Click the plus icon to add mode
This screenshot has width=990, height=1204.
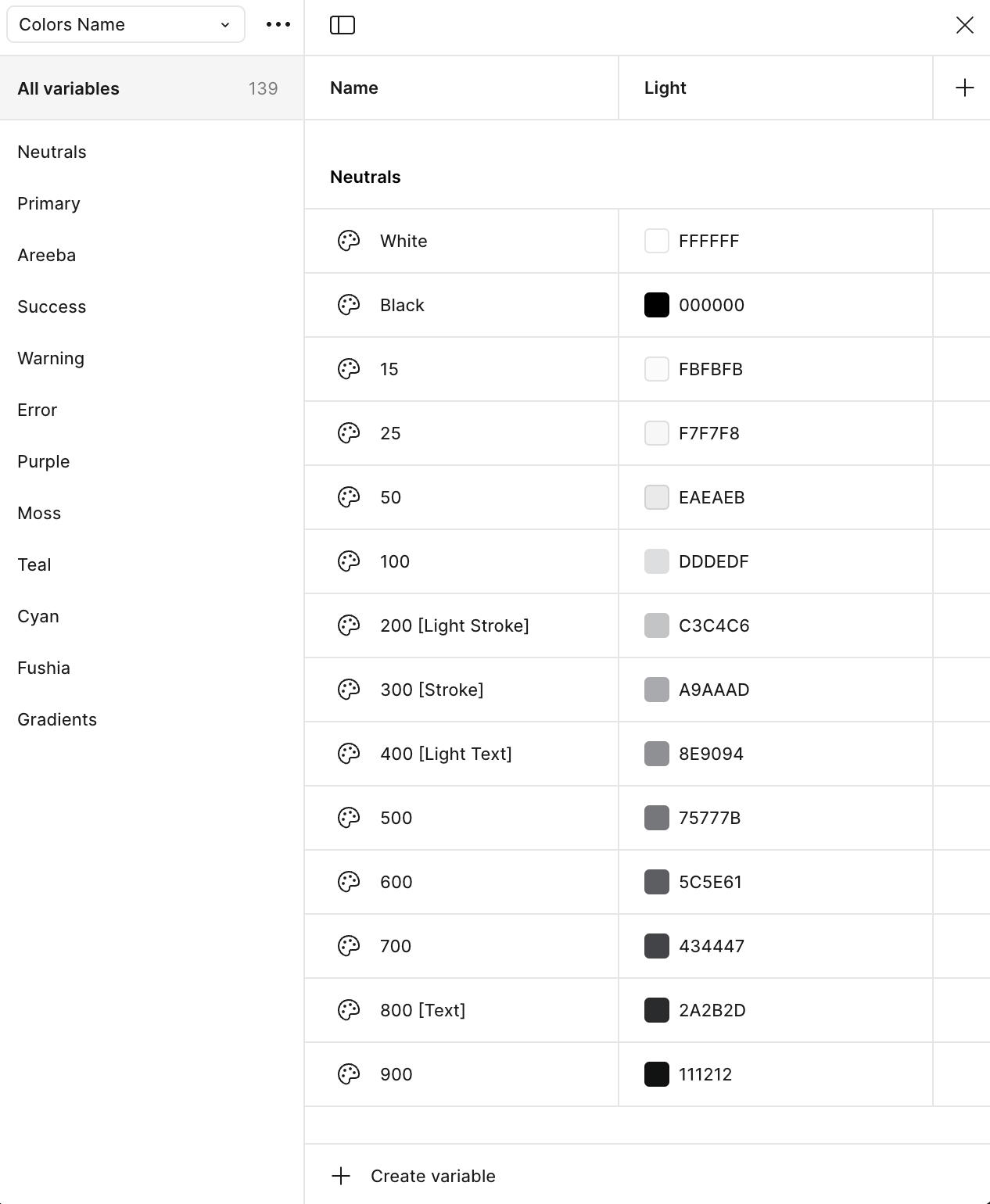964,88
